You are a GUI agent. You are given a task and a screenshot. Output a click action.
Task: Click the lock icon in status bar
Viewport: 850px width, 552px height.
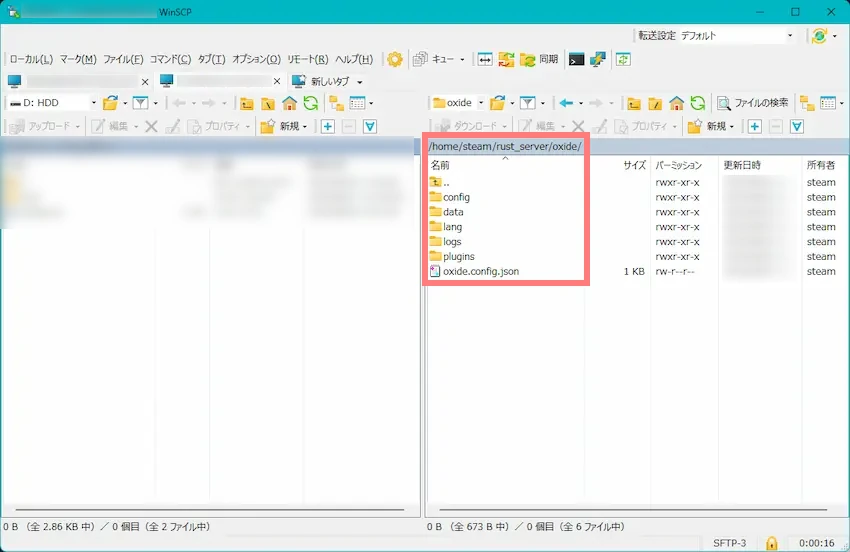tap(771, 543)
